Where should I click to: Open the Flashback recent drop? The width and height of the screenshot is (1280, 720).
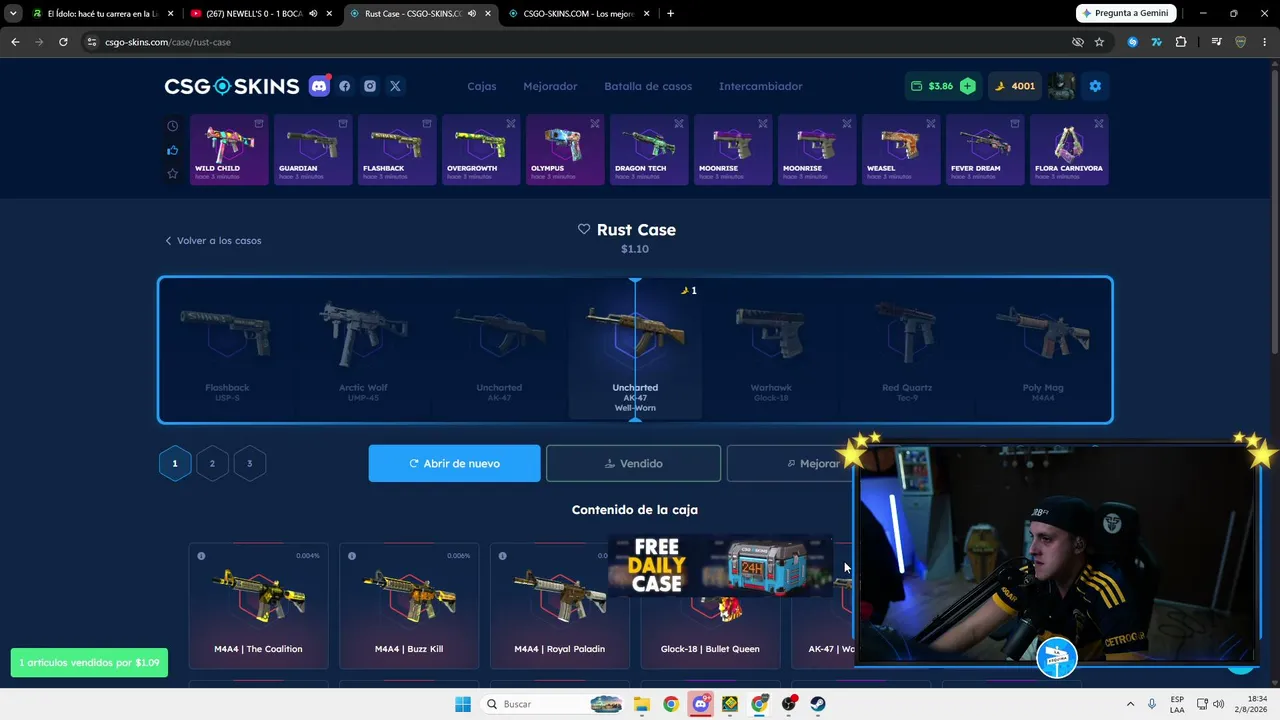pos(397,150)
